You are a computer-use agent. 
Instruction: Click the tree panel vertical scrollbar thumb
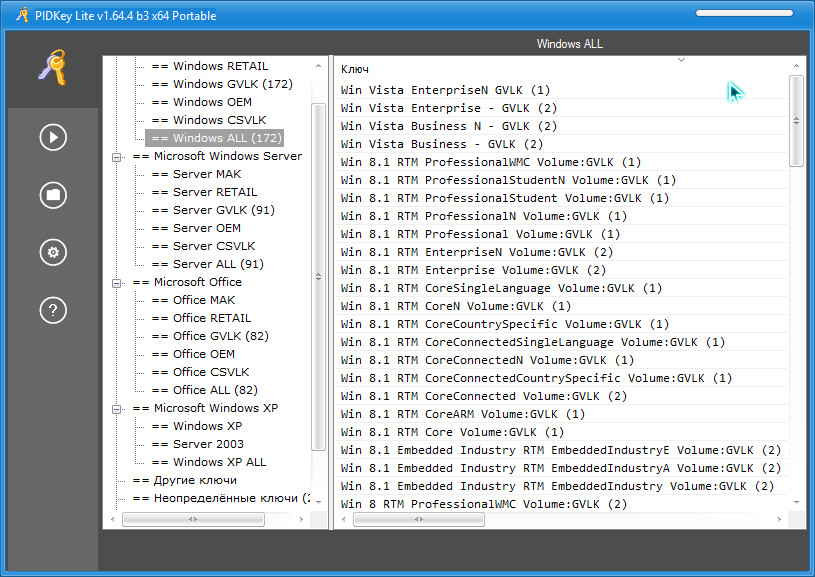[x=318, y=277]
